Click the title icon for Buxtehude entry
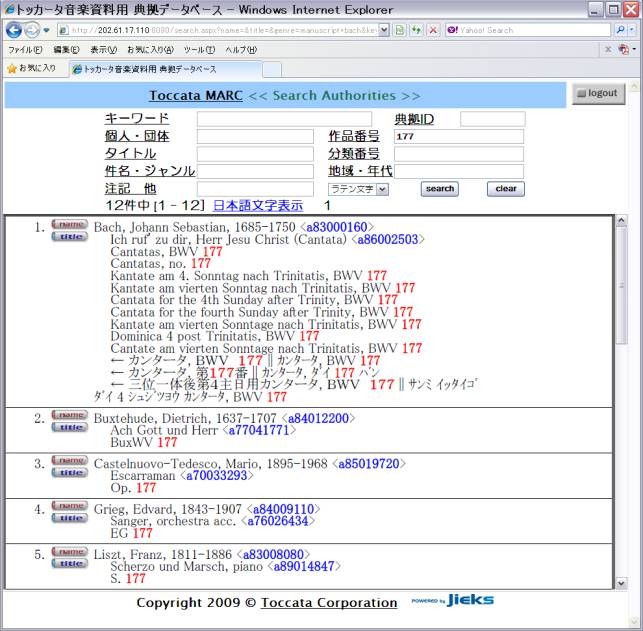Screen dimensions: 643x631 pyautogui.click(x=70, y=427)
